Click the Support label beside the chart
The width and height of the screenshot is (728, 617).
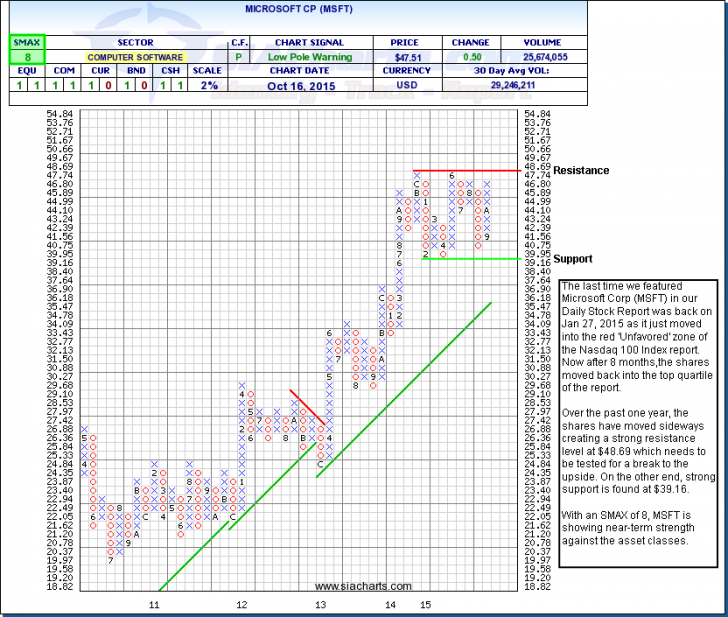(x=573, y=259)
